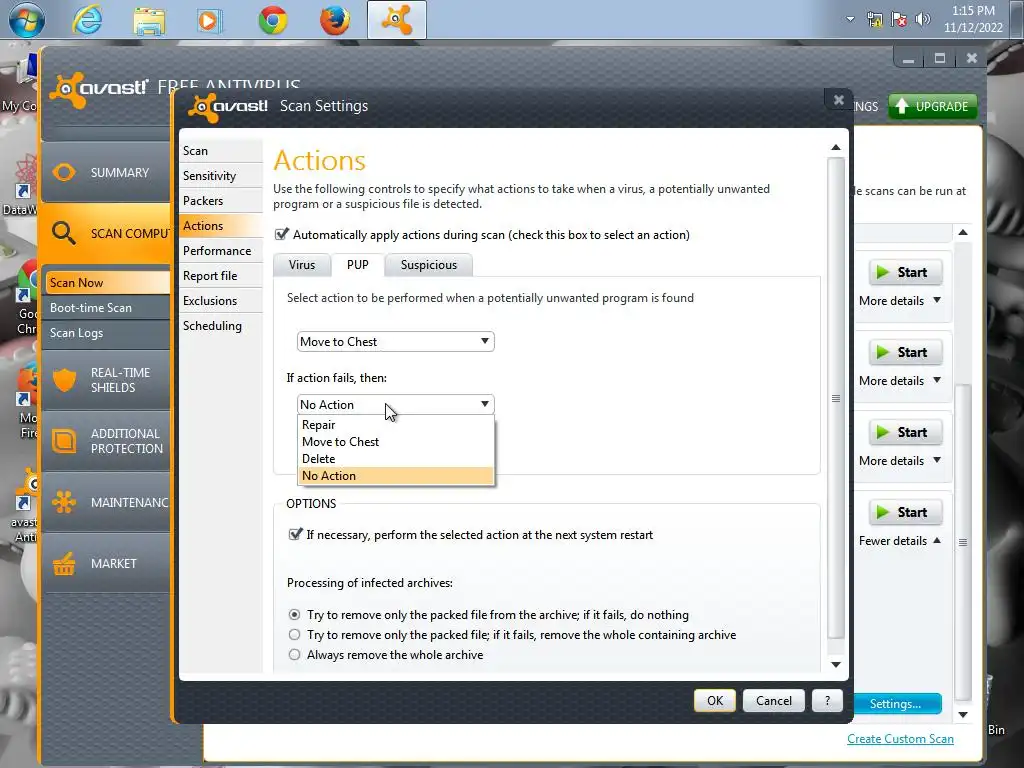Viewport: 1024px width, 768px height.
Task: Open Packers settings category
Action: 221,200
